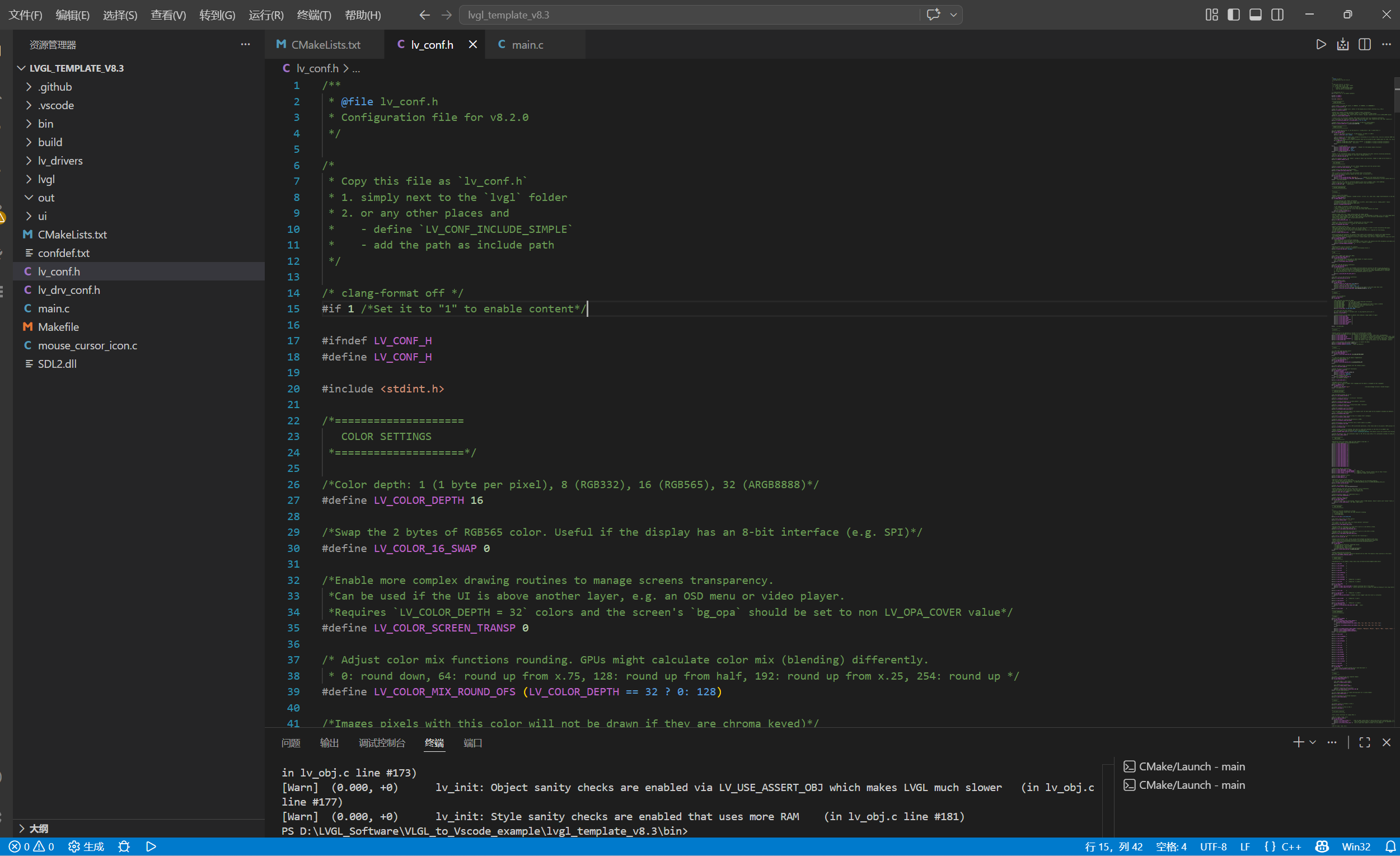Viewport: 1400px width, 856px height.
Task: Close the lv_conf.h tab
Action: click(472, 44)
